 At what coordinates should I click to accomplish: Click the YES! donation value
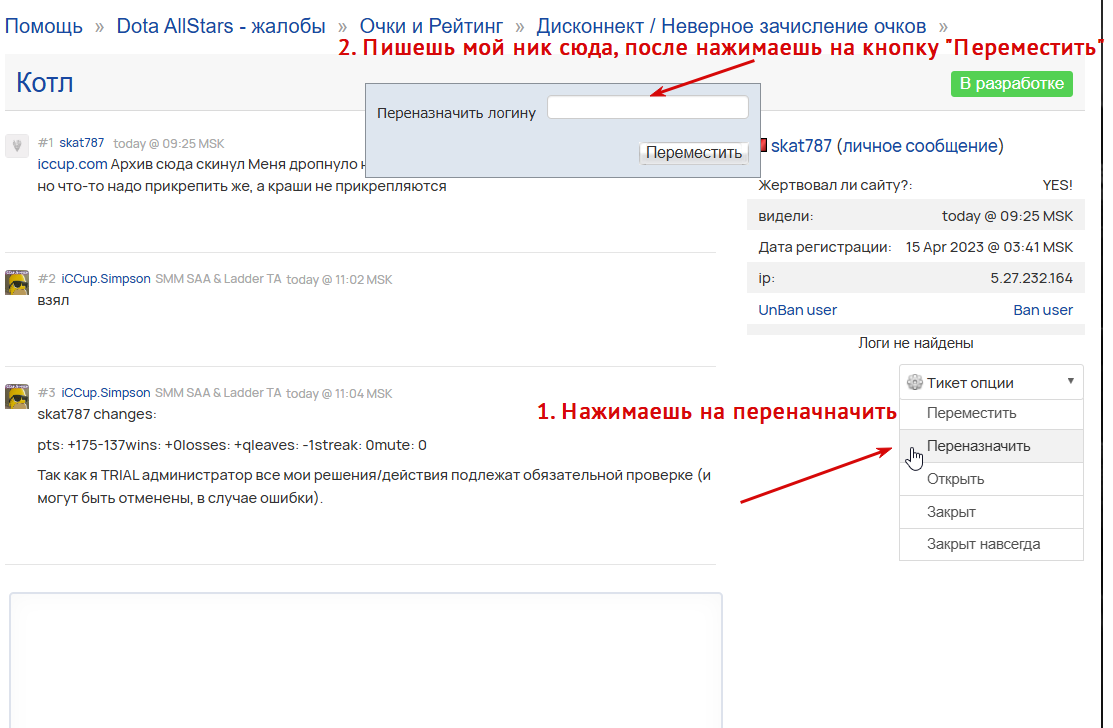click(x=1057, y=185)
